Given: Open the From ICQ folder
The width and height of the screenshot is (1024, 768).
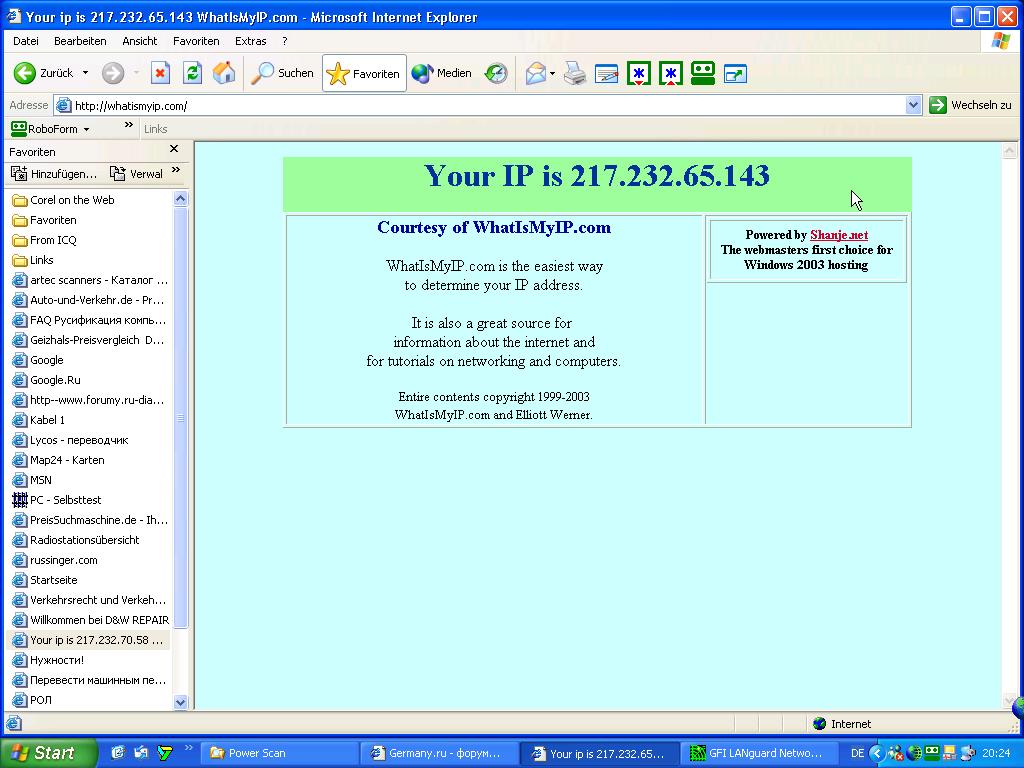Looking at the screenshot, I should tap(44, 240).
